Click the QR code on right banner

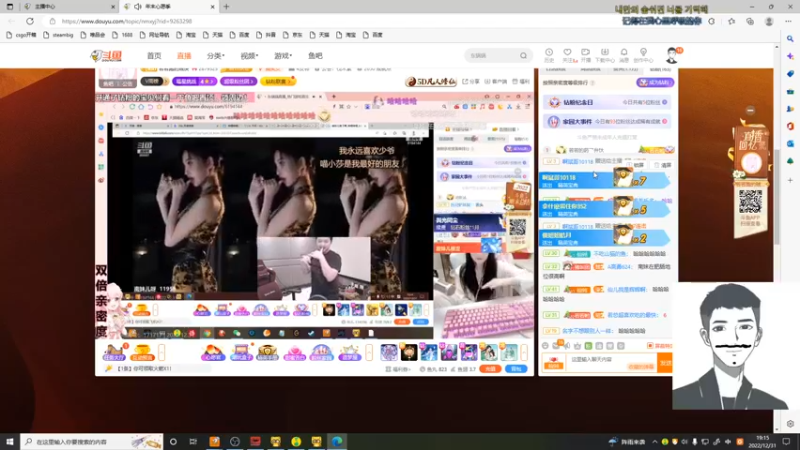click(x=751, y=202)
